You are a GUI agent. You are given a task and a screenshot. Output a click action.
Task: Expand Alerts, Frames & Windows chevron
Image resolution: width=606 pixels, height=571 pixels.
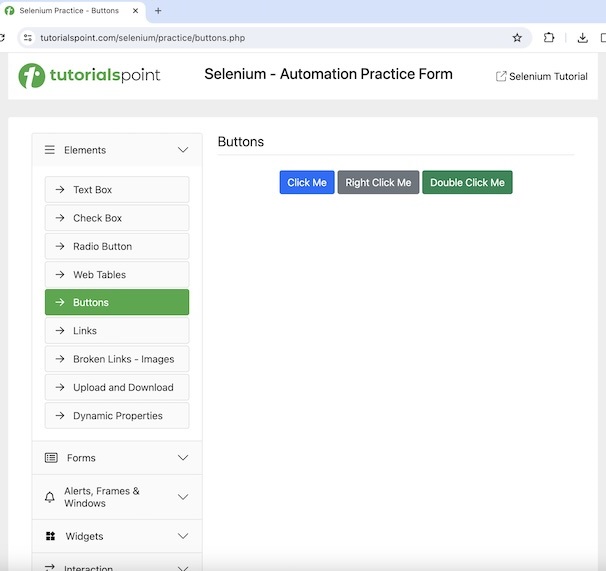(183, 497)
